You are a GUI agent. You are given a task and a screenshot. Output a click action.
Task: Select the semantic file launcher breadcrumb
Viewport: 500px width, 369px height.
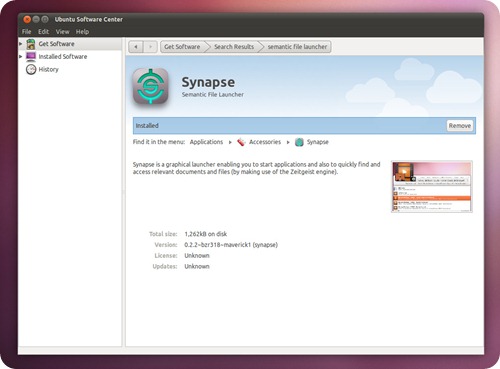coord(297,47)
